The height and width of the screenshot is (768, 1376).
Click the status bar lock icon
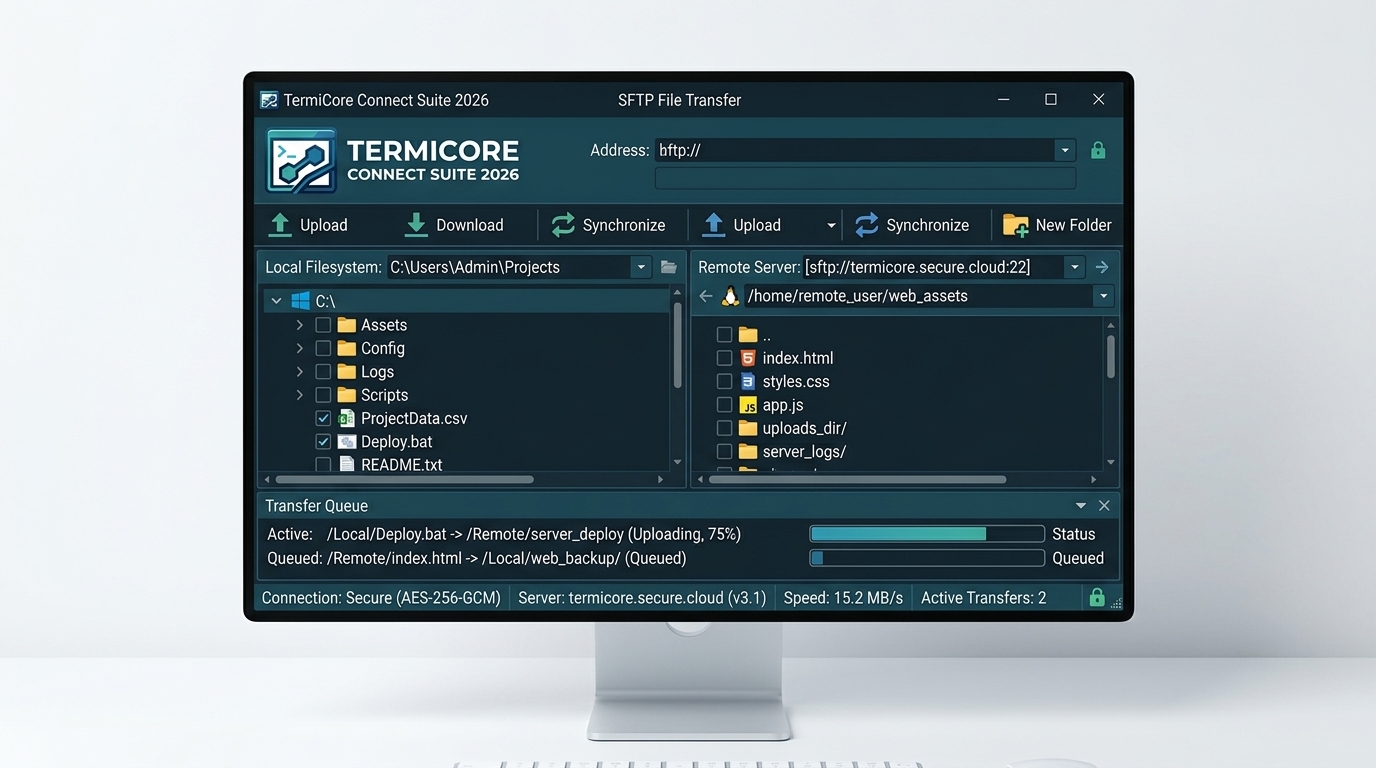tap(1097, 598)
